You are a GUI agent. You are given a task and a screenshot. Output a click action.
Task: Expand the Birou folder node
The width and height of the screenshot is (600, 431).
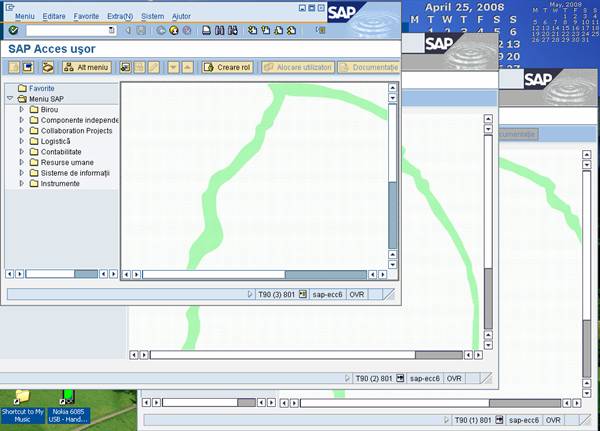(21, 109)
